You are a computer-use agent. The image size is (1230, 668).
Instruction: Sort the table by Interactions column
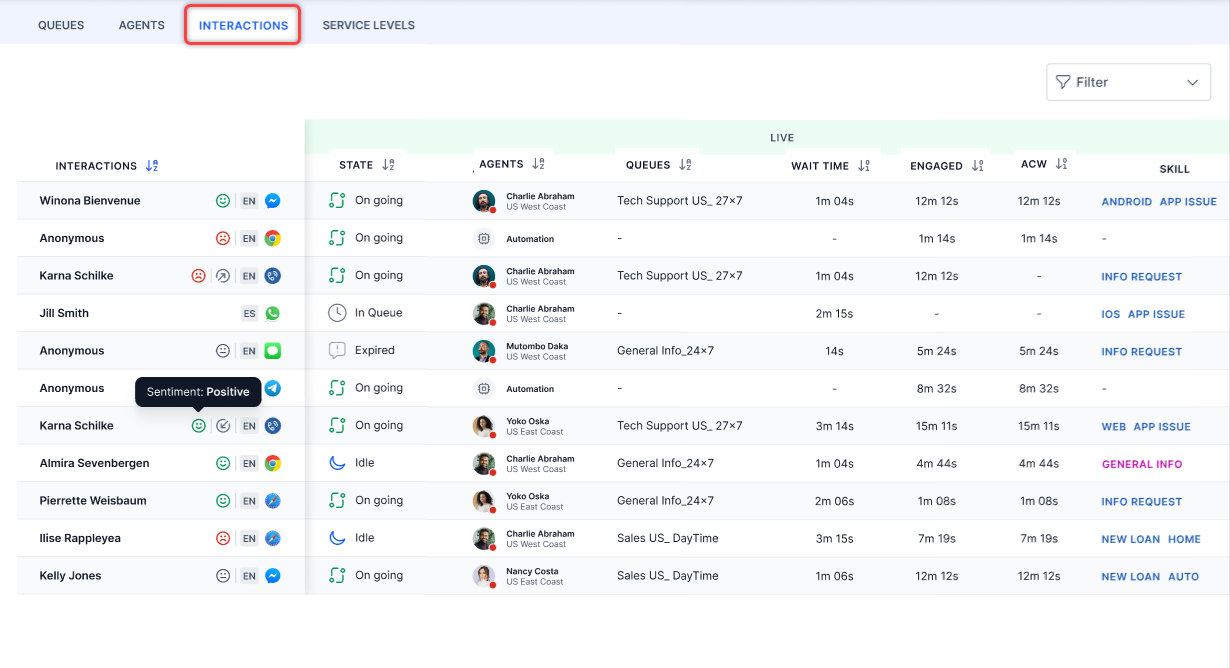tap(152, 166)
